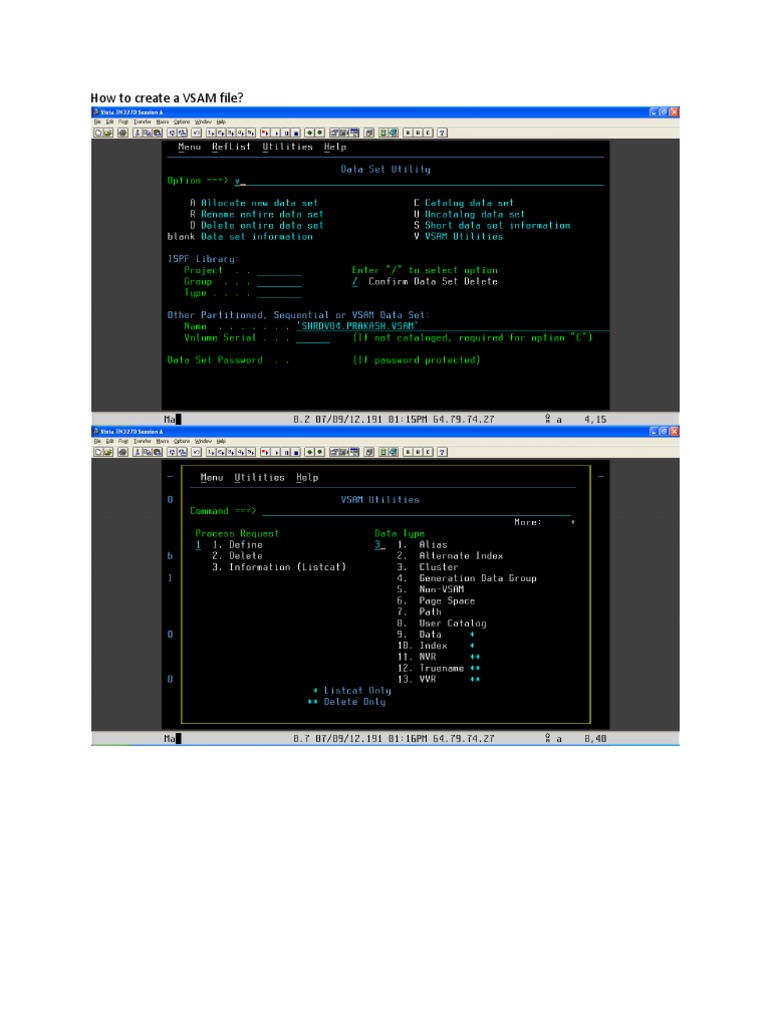The image size is (768, 1024).
Task: Open Macro menu in lower session window
Action: pos(163,441)
